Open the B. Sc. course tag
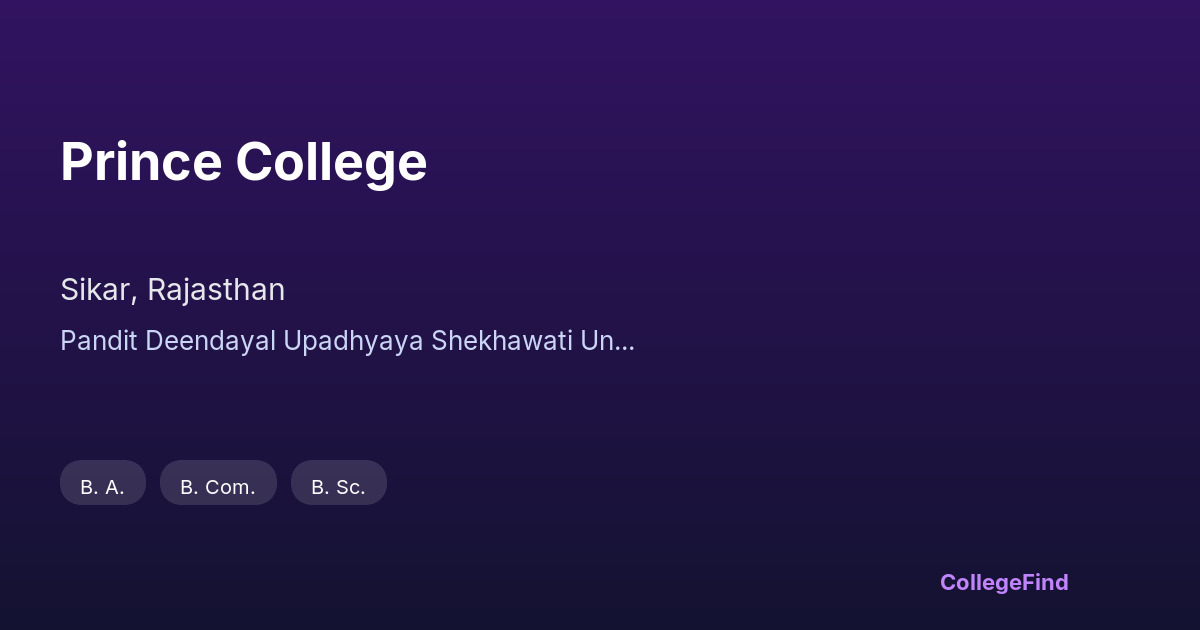 [338, 483]
